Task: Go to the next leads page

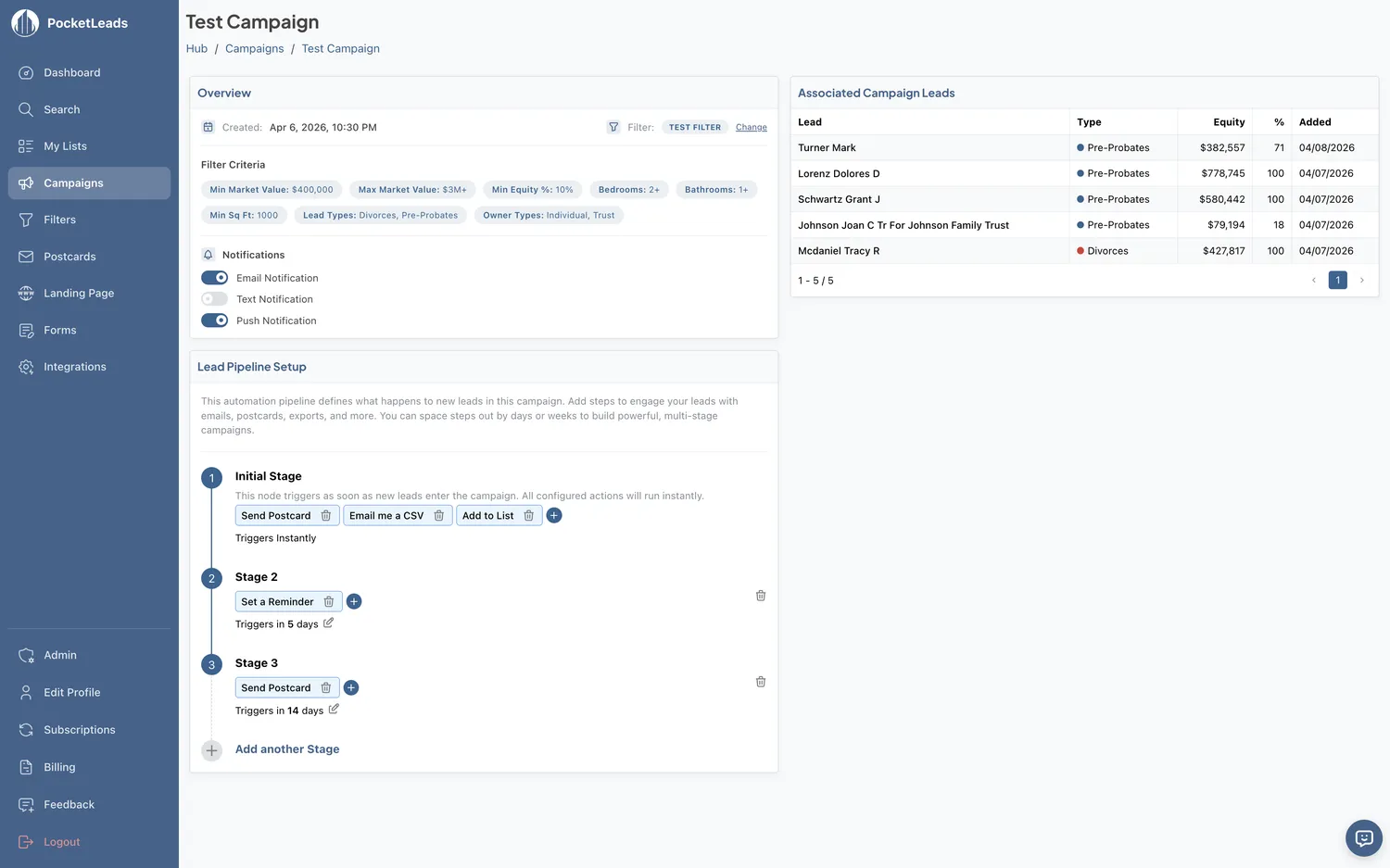Action: (1362, 280)
